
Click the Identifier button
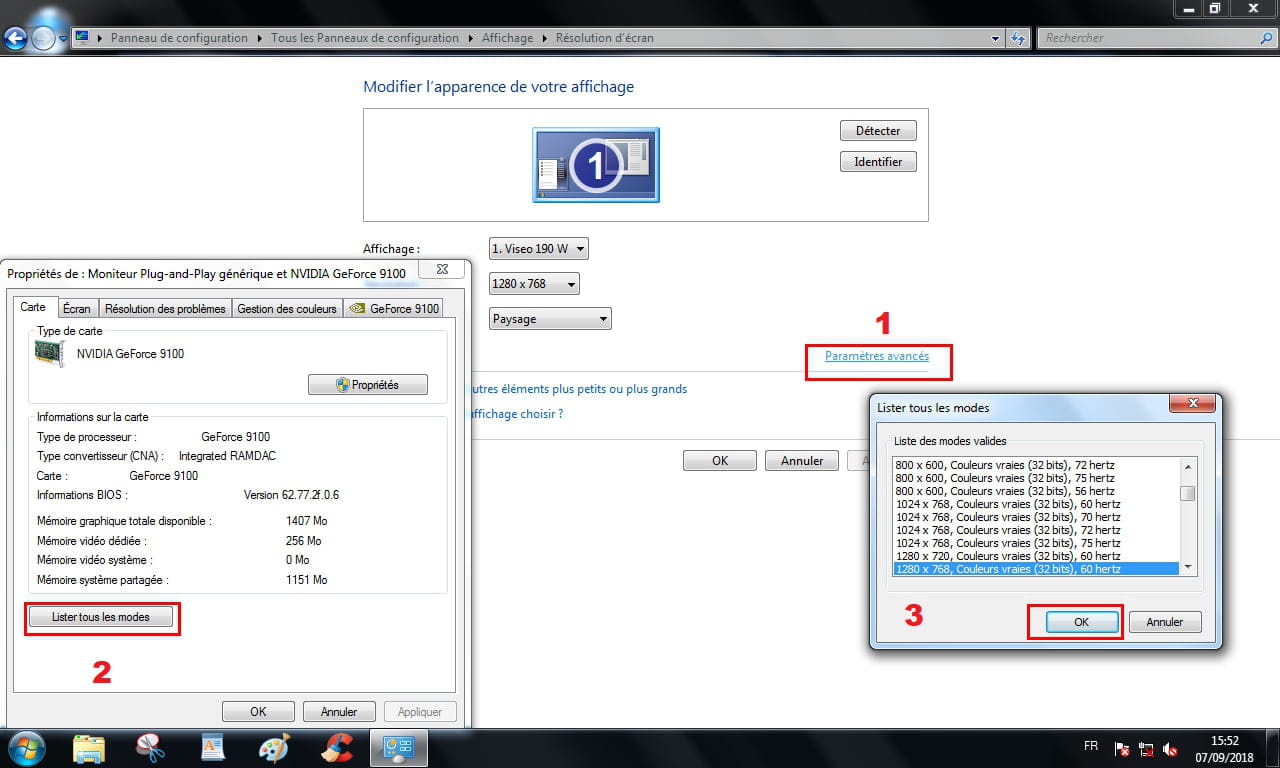tap(878, 162)
